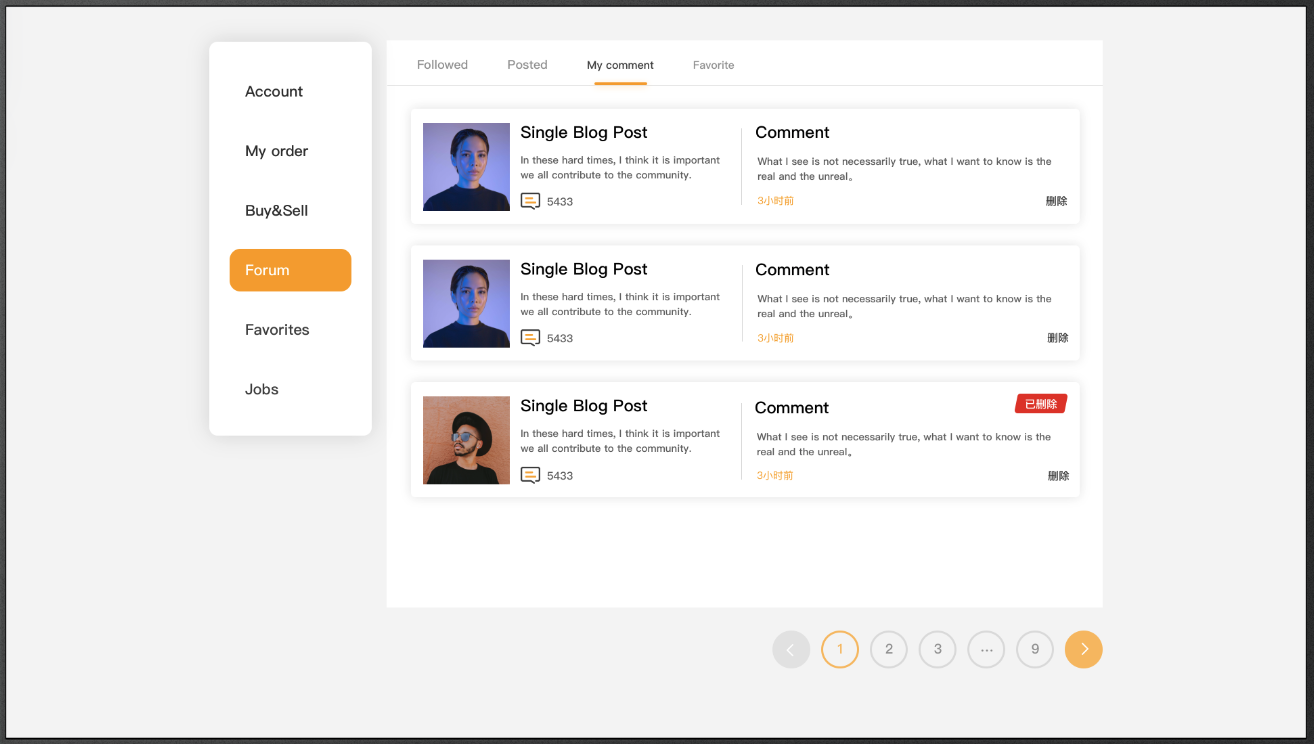This screenshot has height=744, width=1314.
Task: Switch to the Posted tab
Action: (x=527, y=65)
